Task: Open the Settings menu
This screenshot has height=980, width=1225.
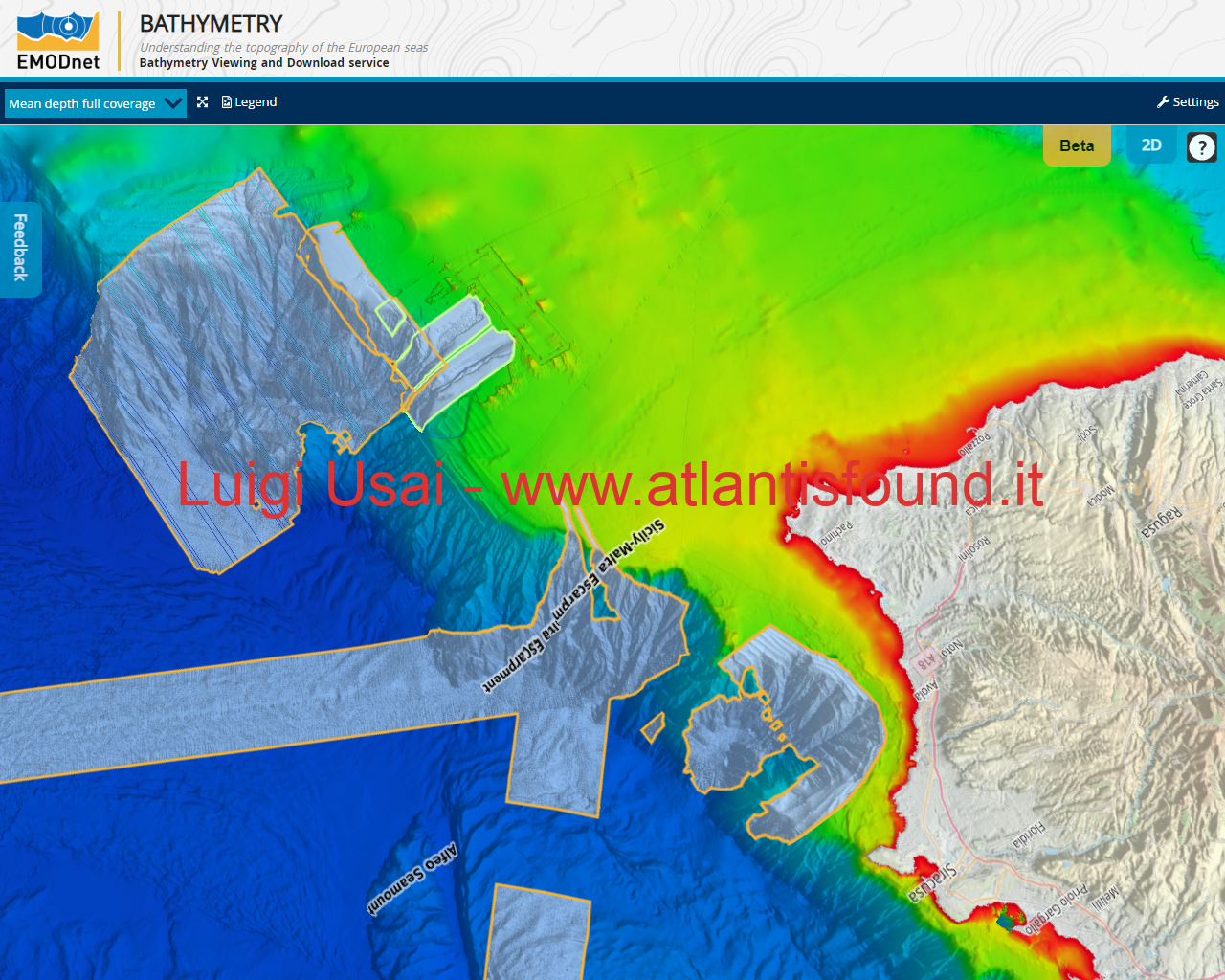Action: click(x=1188, y=102)
